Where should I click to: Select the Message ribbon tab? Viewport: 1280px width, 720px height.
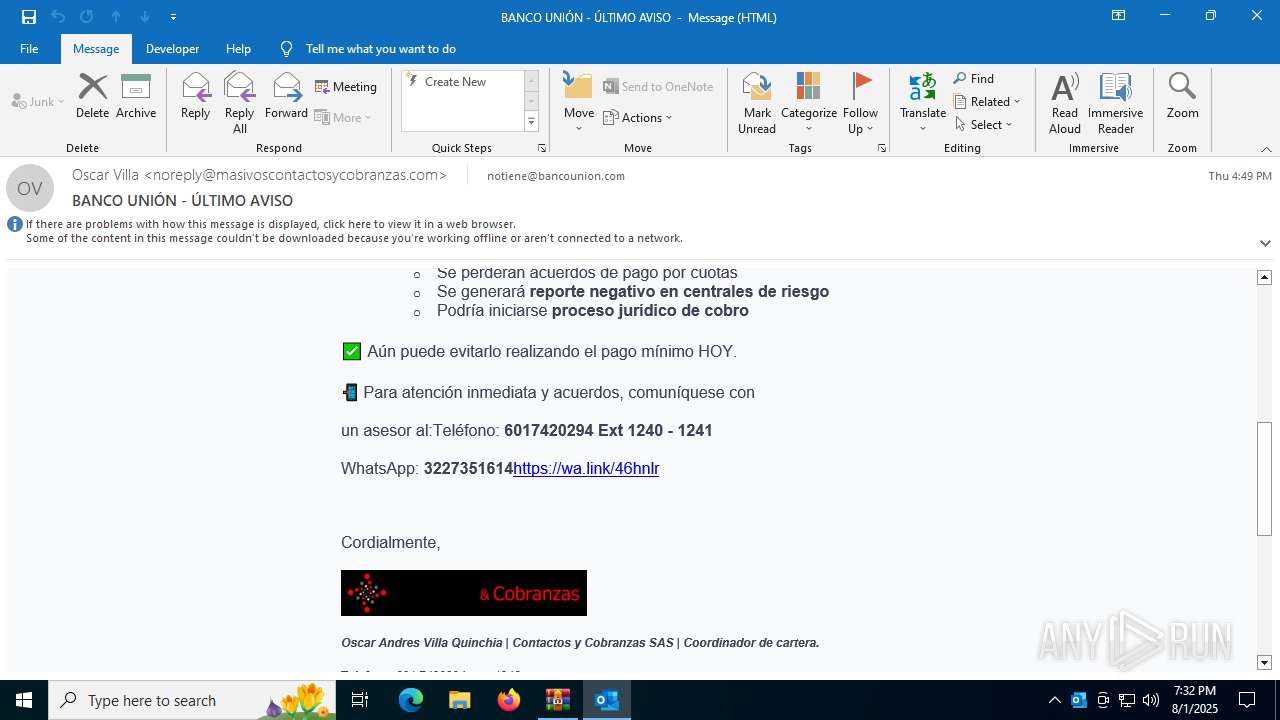(x=96, y=49)
